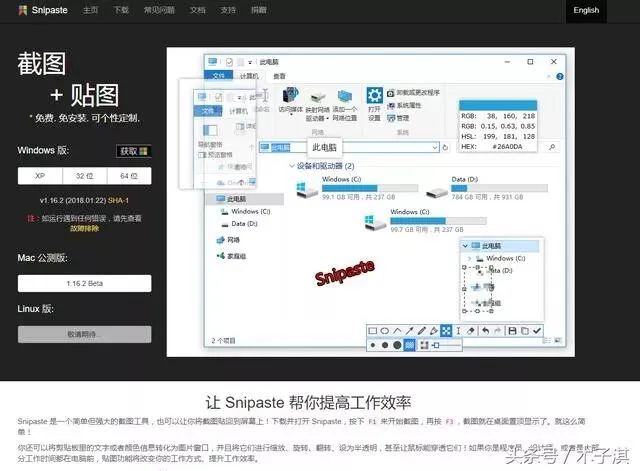640x471 pixels.
Task: Select the ellipse tool in Snipaste toolbar
Action: [x=384, y=331]
